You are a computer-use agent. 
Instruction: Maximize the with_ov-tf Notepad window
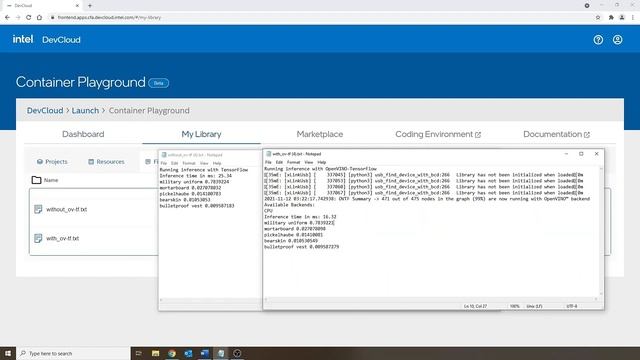tap(581, 154)
